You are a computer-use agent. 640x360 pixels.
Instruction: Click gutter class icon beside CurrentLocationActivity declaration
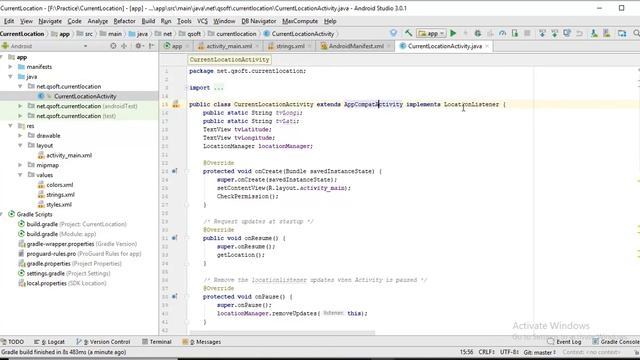pos(176,104)
